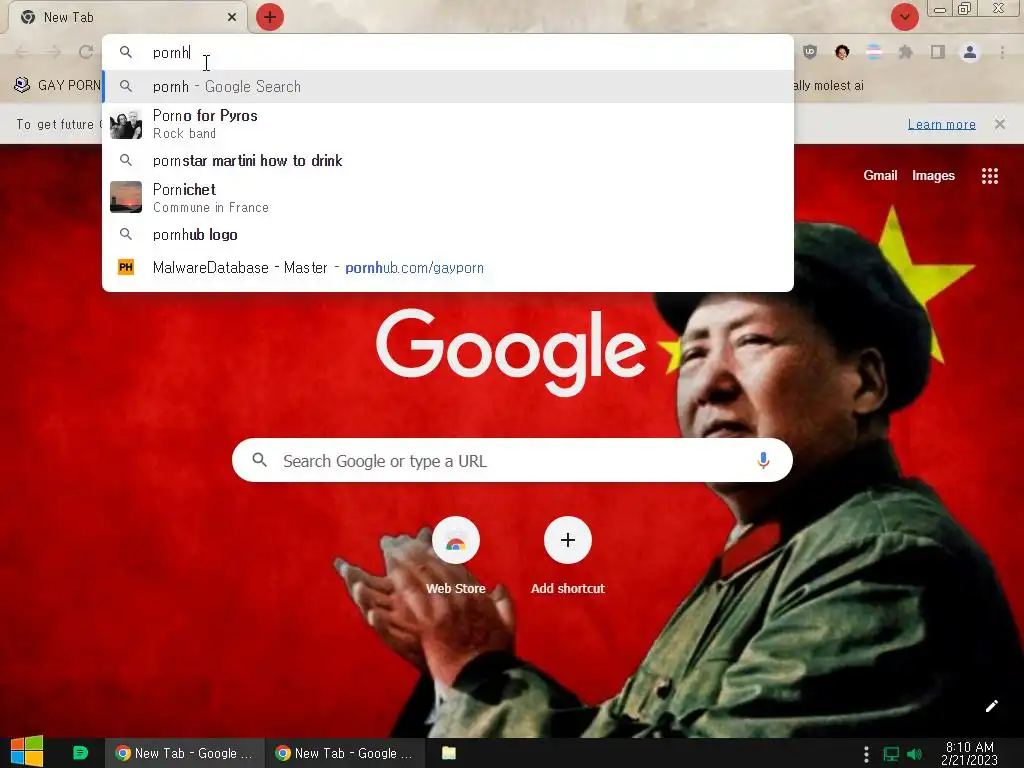1024x768 pixels.
Task: Open the Web Store shortcut
Action: [456, 556]
